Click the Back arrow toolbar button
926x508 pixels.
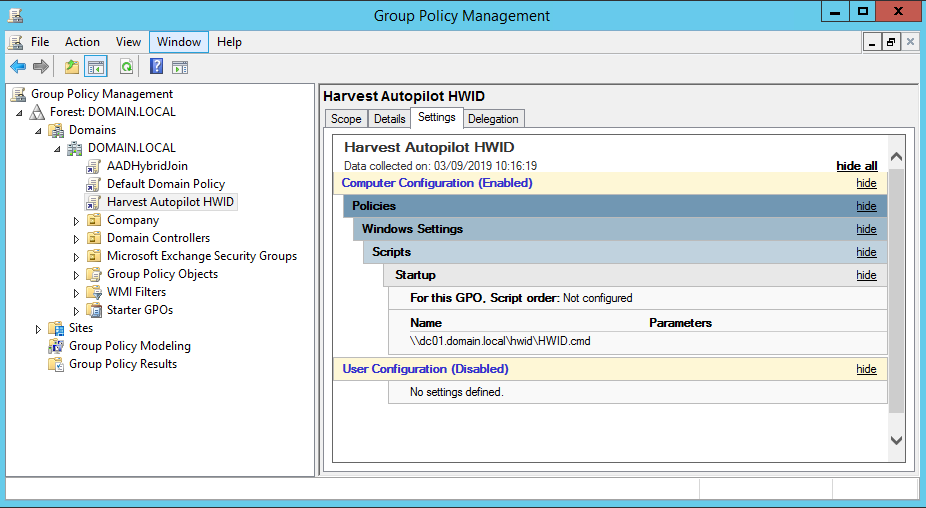(18, 67)
